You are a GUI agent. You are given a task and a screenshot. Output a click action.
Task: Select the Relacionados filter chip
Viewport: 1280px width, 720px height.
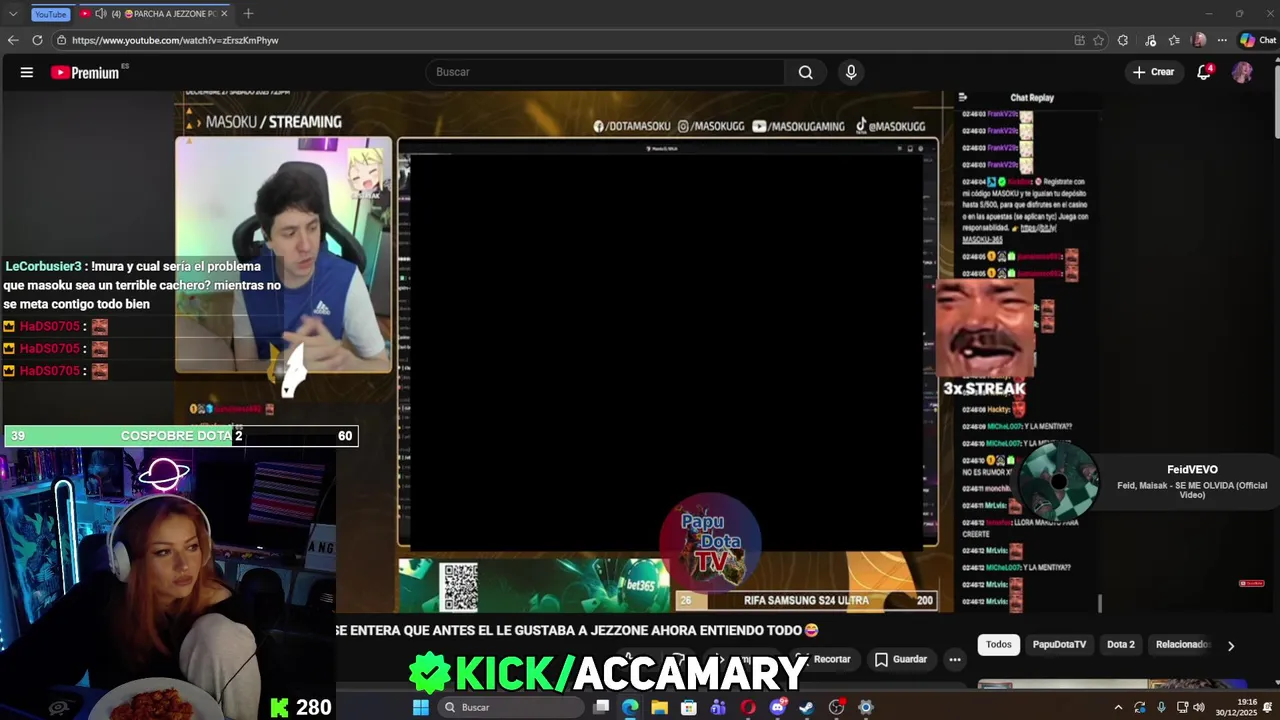pyautogui.click(x=1183, y=644)
